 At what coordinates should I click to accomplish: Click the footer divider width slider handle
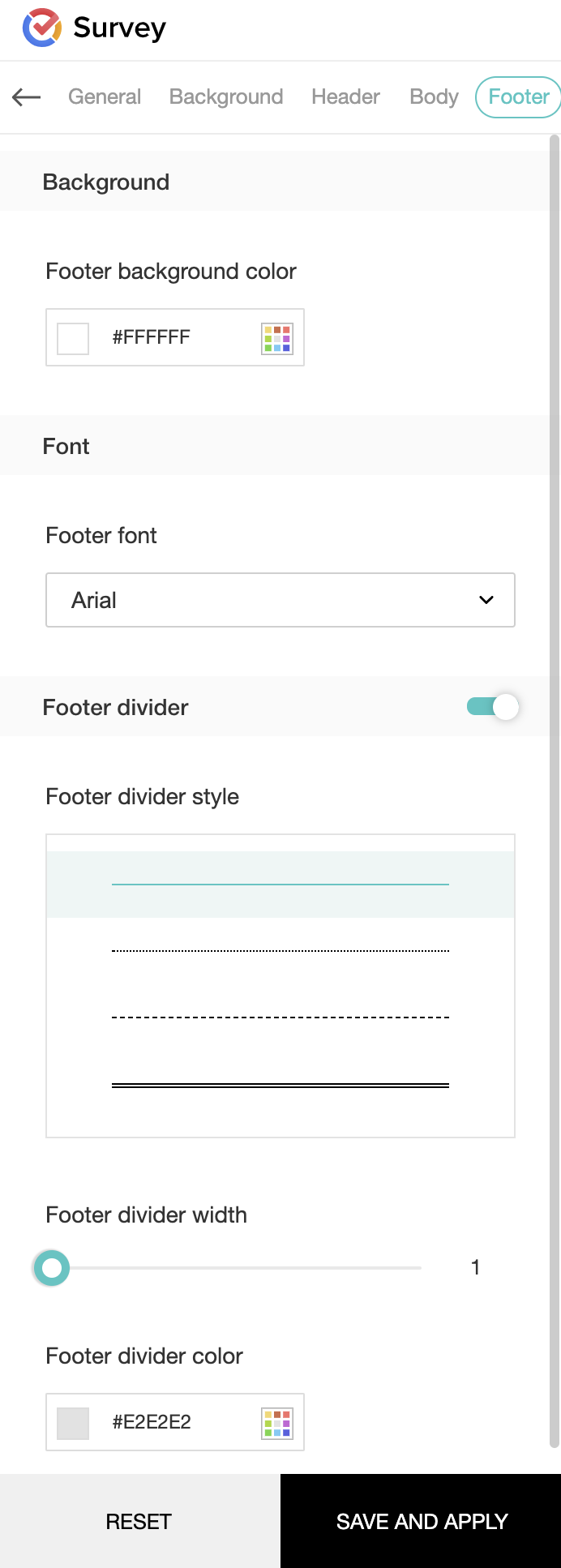(52, 1267)
